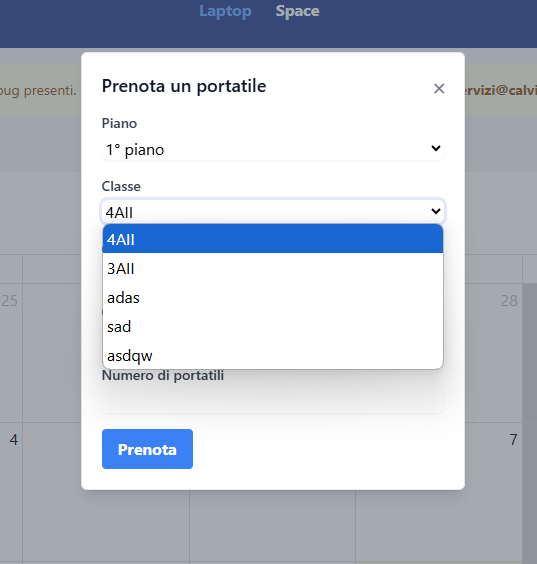Choose the highlighted 4AII option in list
537x564 pixels.
[273, 239]
